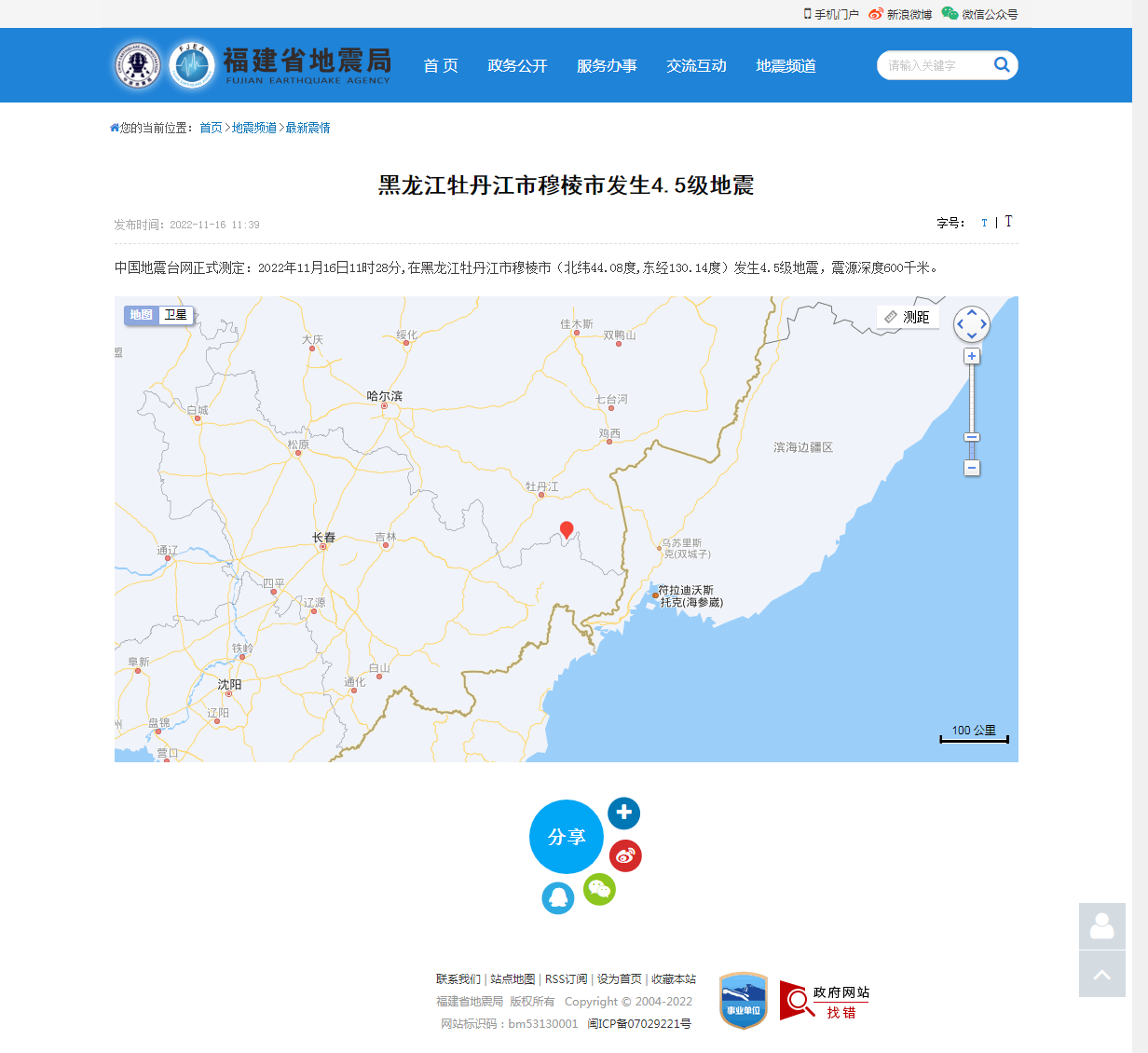Open the 政务公开 navigation menu

(517, 65)
